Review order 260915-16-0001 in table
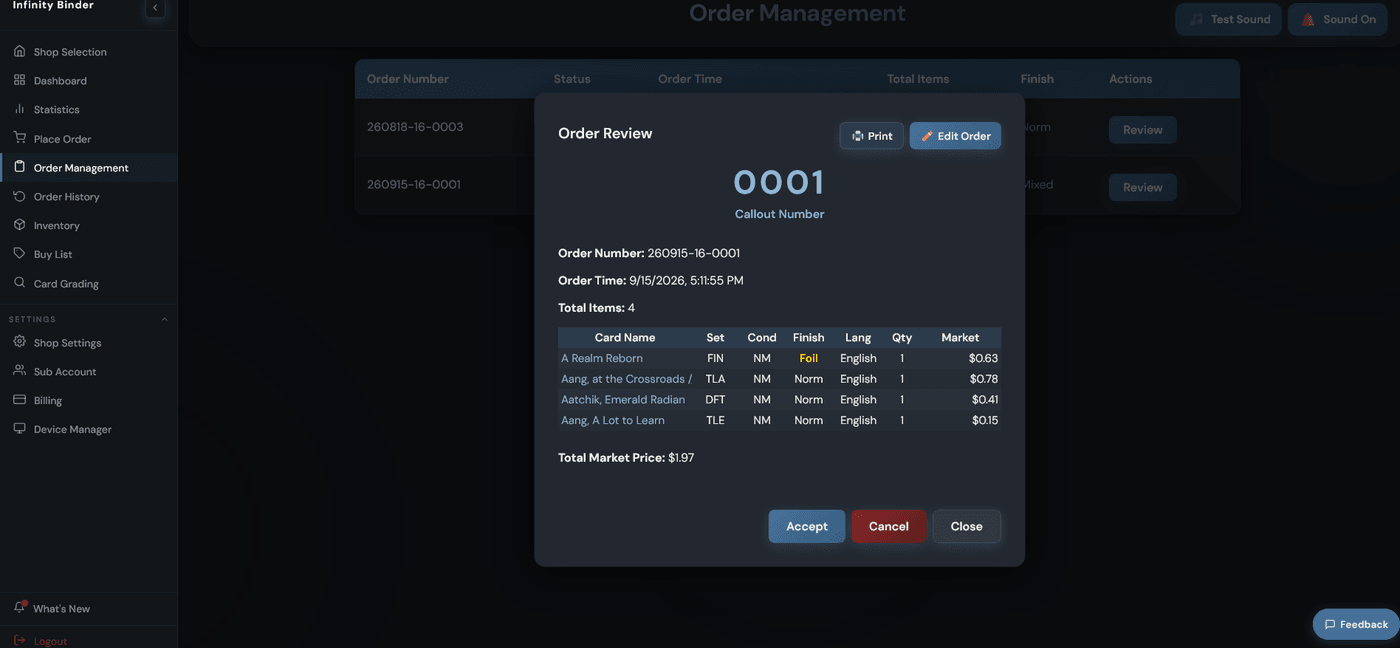 tap(1143, 187)
